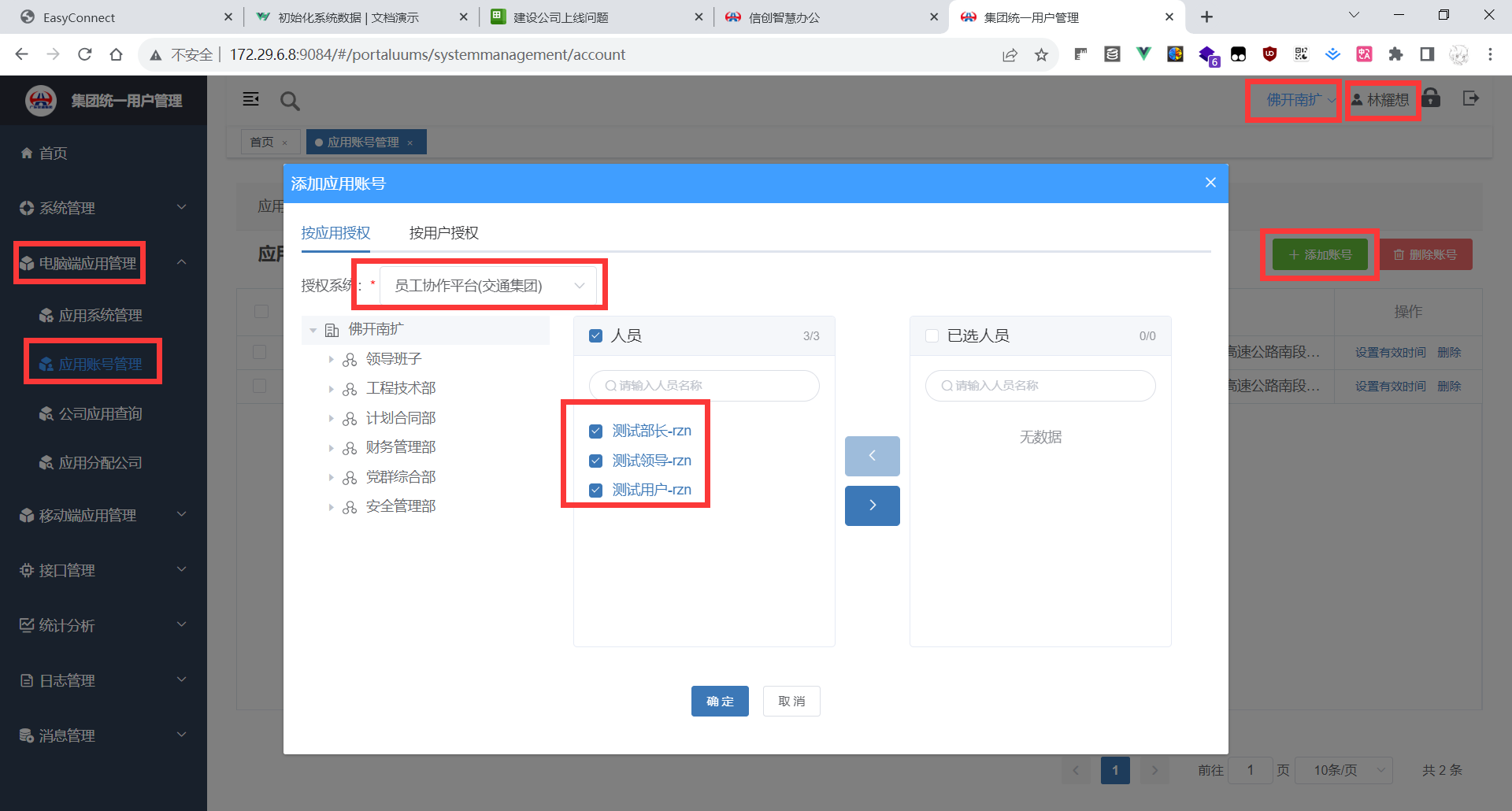Click user name 林耀想 in the header
The height and width of the screenshot is (811, 1512).
[1388, 100]
